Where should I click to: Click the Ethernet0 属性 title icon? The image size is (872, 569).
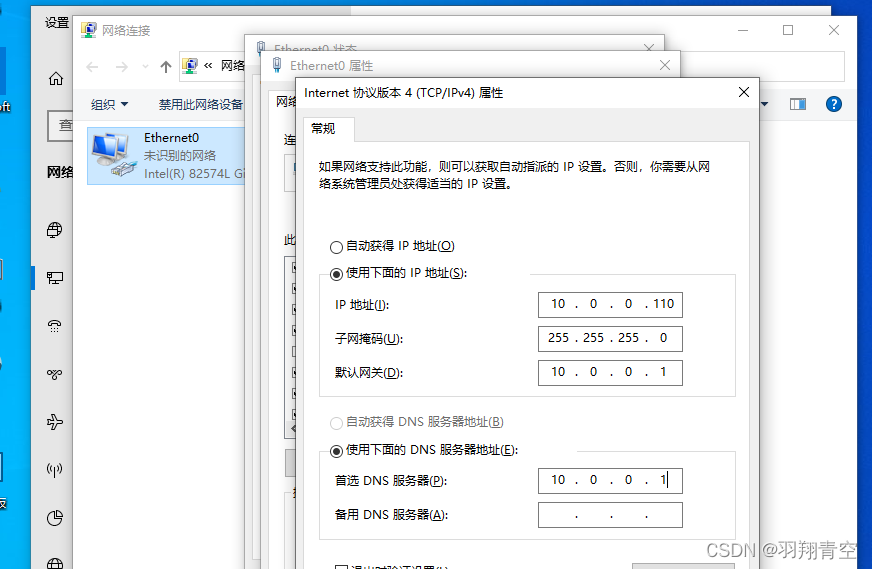click(277, 65)
